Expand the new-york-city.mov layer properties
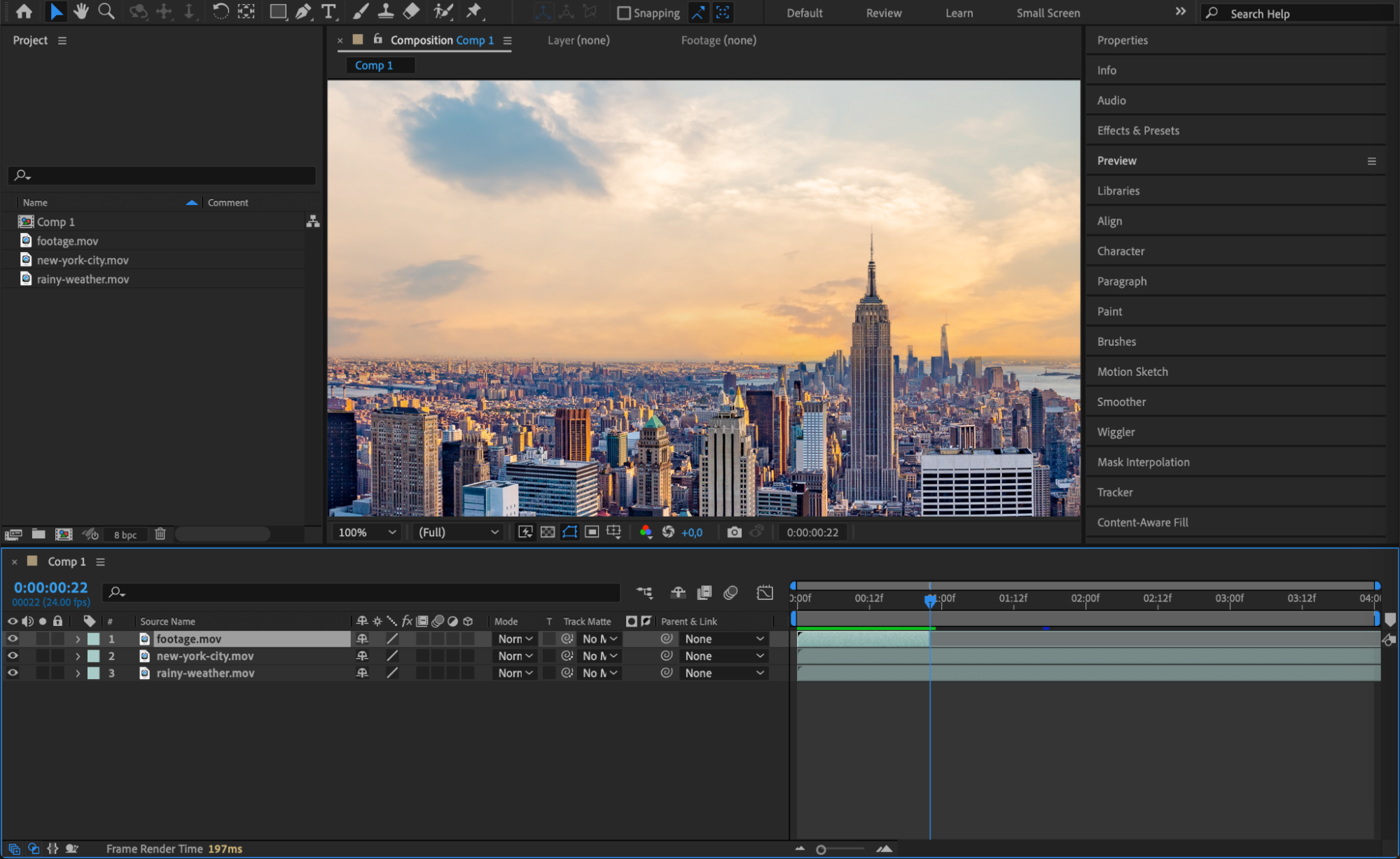 [78, 656]
